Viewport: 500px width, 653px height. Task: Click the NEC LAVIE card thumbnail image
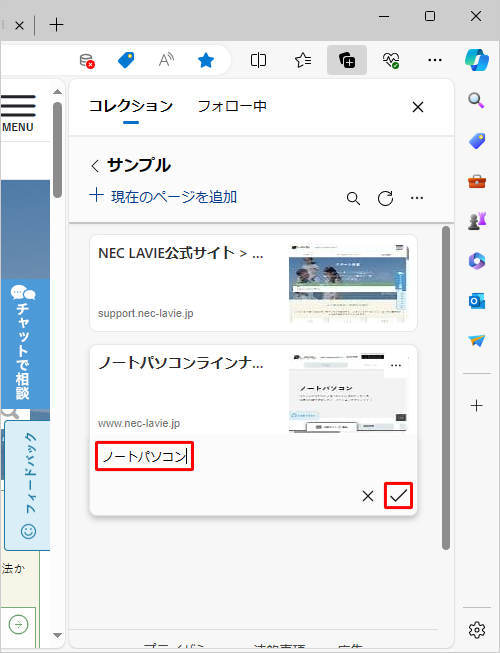click(348, 283)
